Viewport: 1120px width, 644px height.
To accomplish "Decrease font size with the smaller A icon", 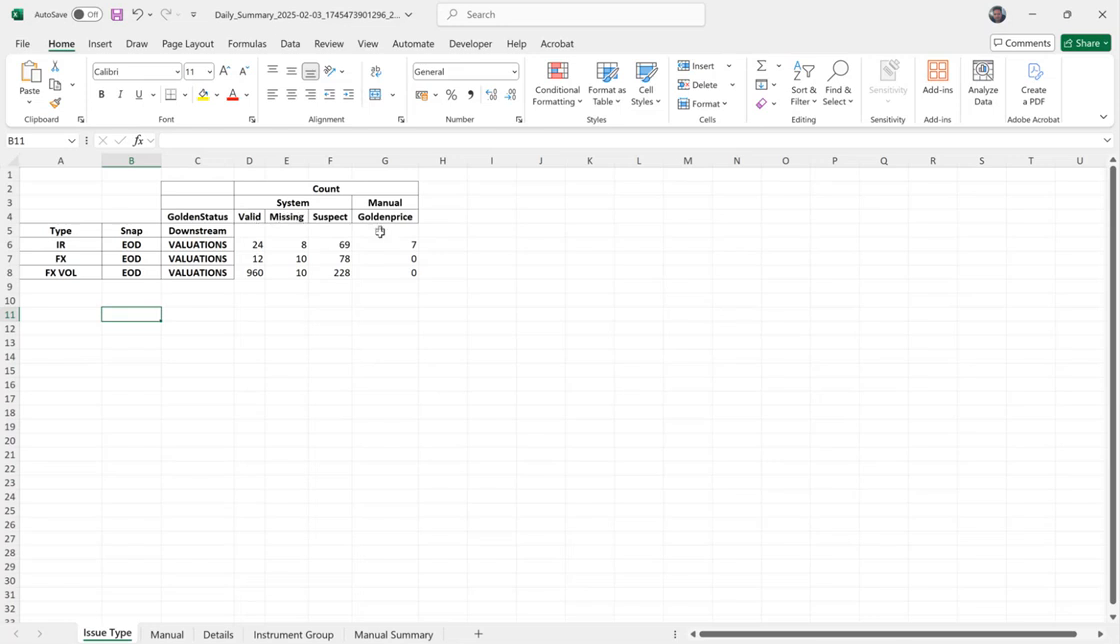I will coord(244,71).
